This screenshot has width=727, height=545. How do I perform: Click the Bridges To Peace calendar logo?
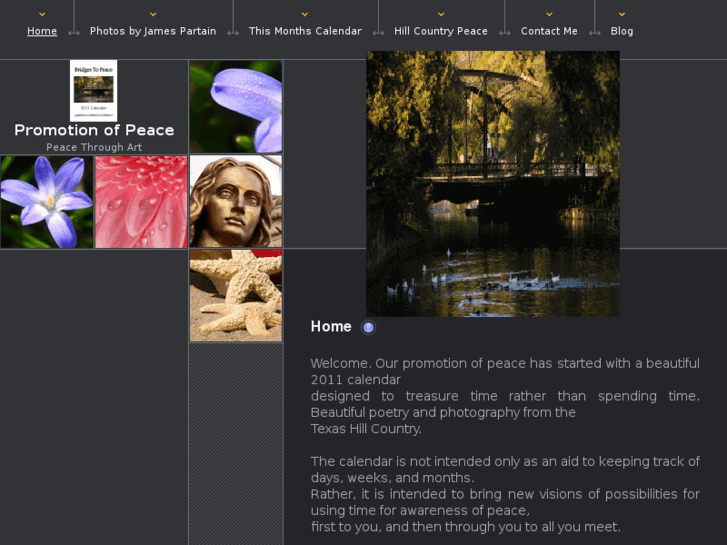pyautogui.click(x=94, y=90)
